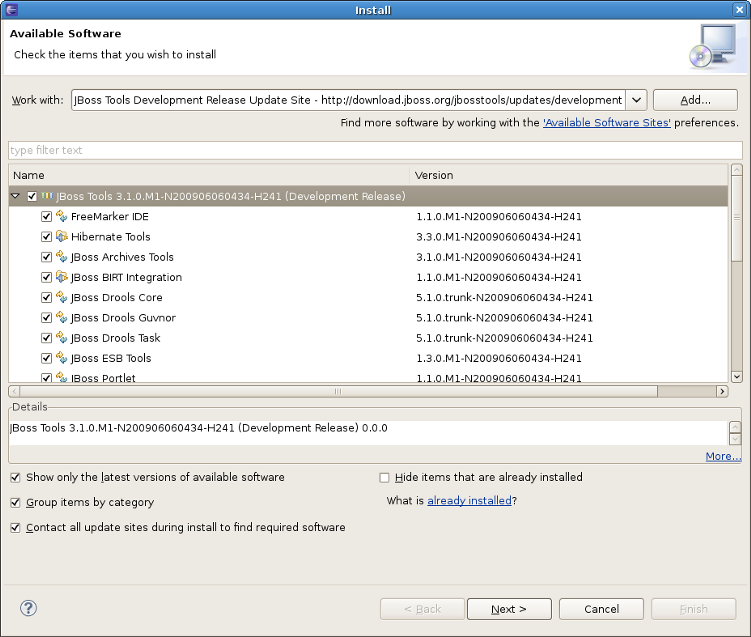
Task: Click the Cancel button
Action: (x=601, y=609)
